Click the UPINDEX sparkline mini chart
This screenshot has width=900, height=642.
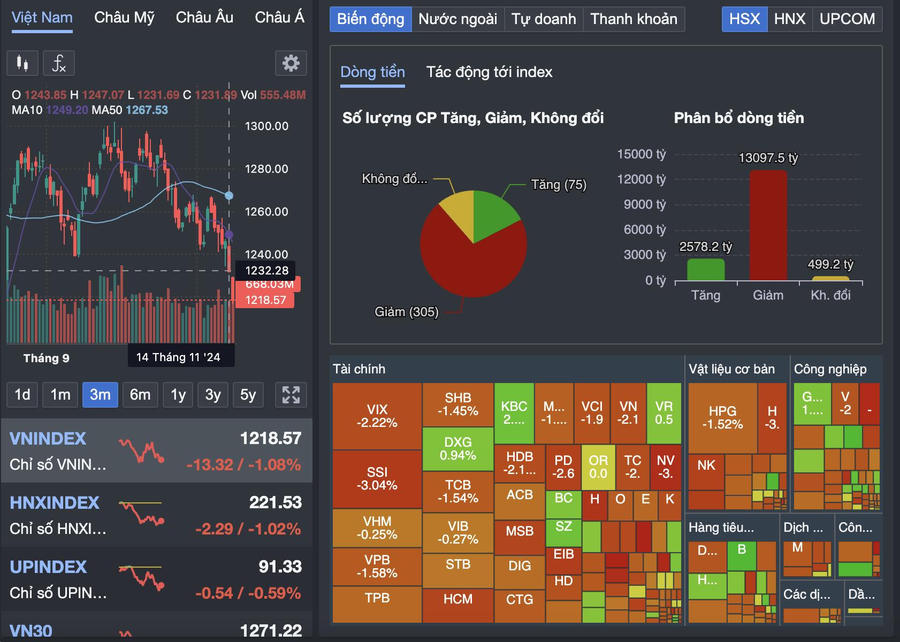point(141,577)
